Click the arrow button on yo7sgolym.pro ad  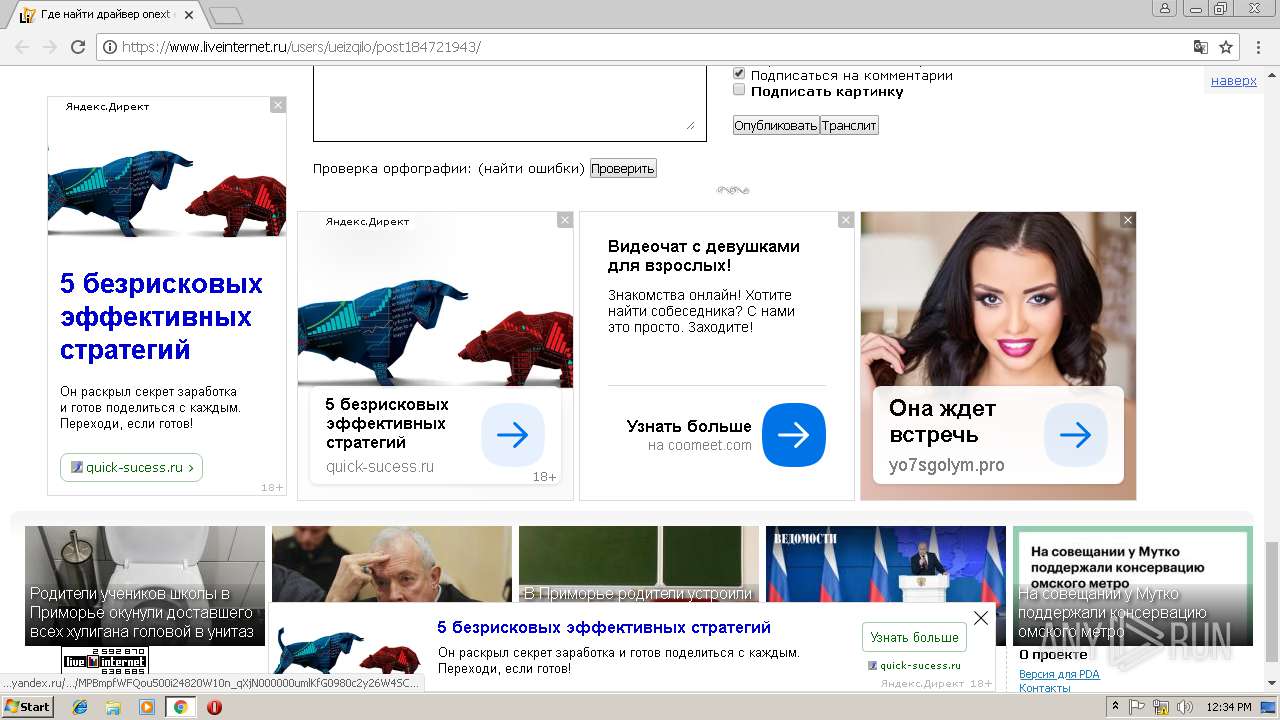tap(1076, 435)
